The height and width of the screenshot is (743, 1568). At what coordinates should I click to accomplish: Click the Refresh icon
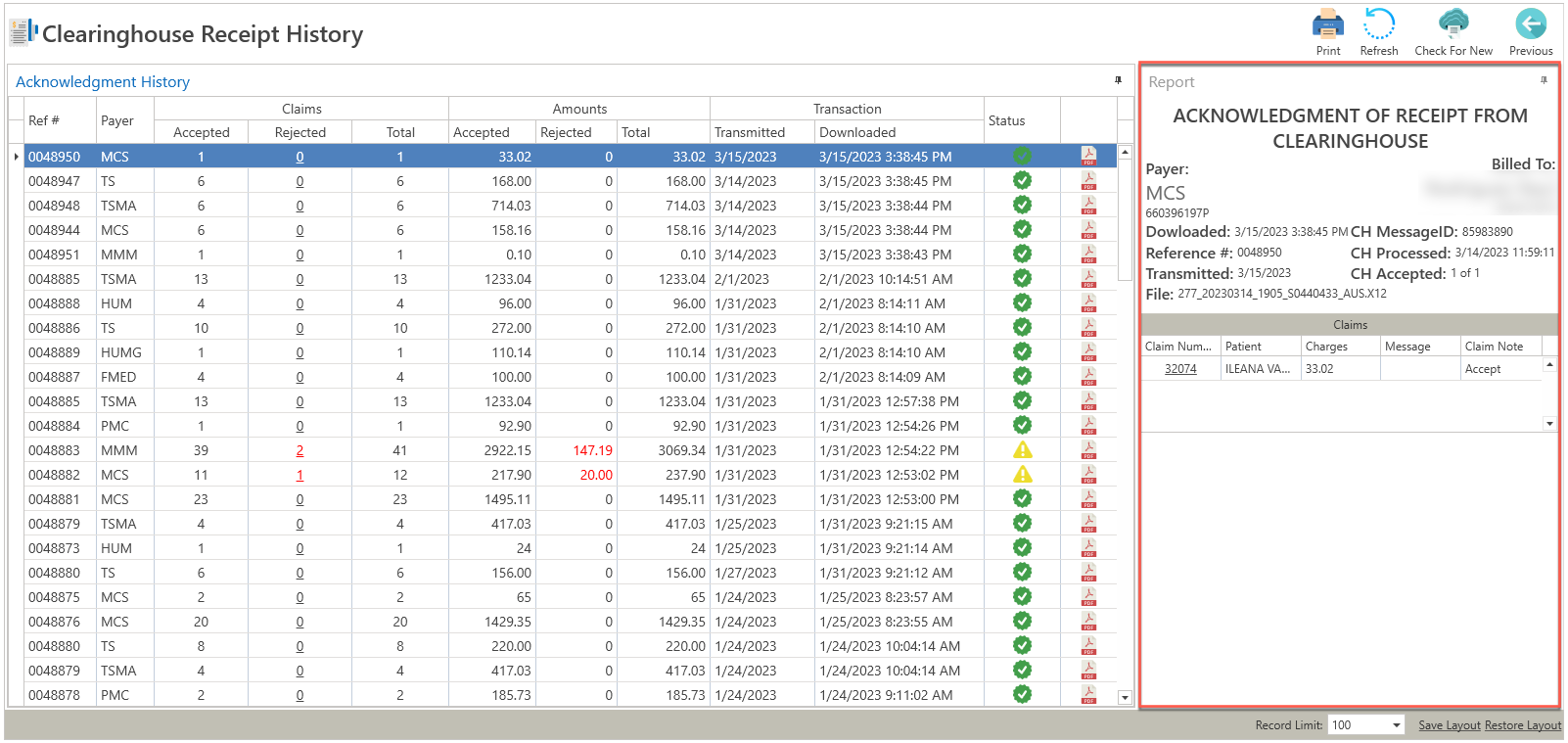(x=1379, y=23)
